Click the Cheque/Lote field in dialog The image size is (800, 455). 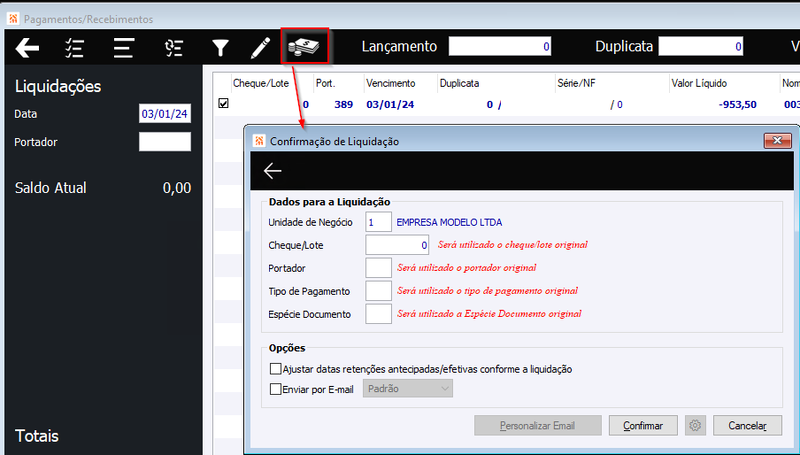[x=397, y=245]
